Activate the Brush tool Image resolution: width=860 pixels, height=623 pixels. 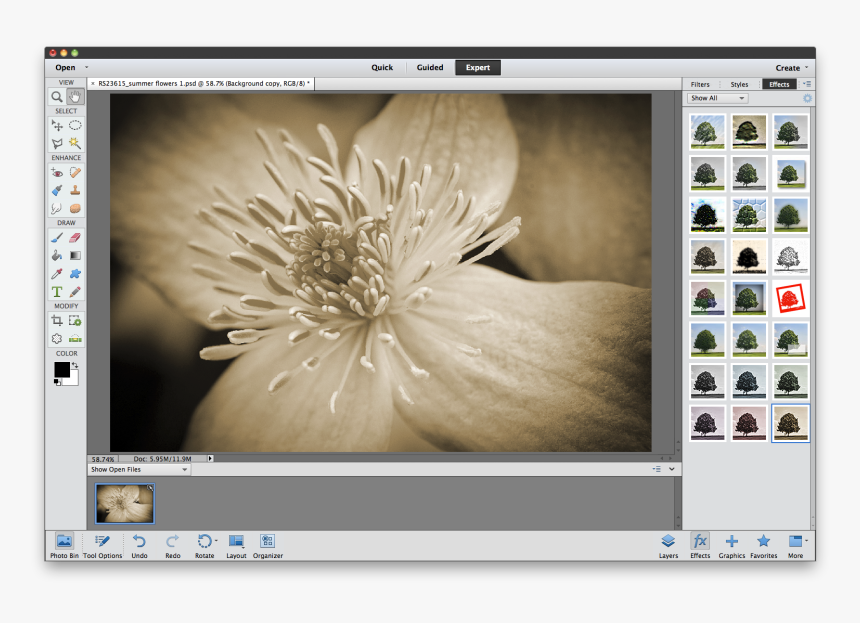point(56,238)
